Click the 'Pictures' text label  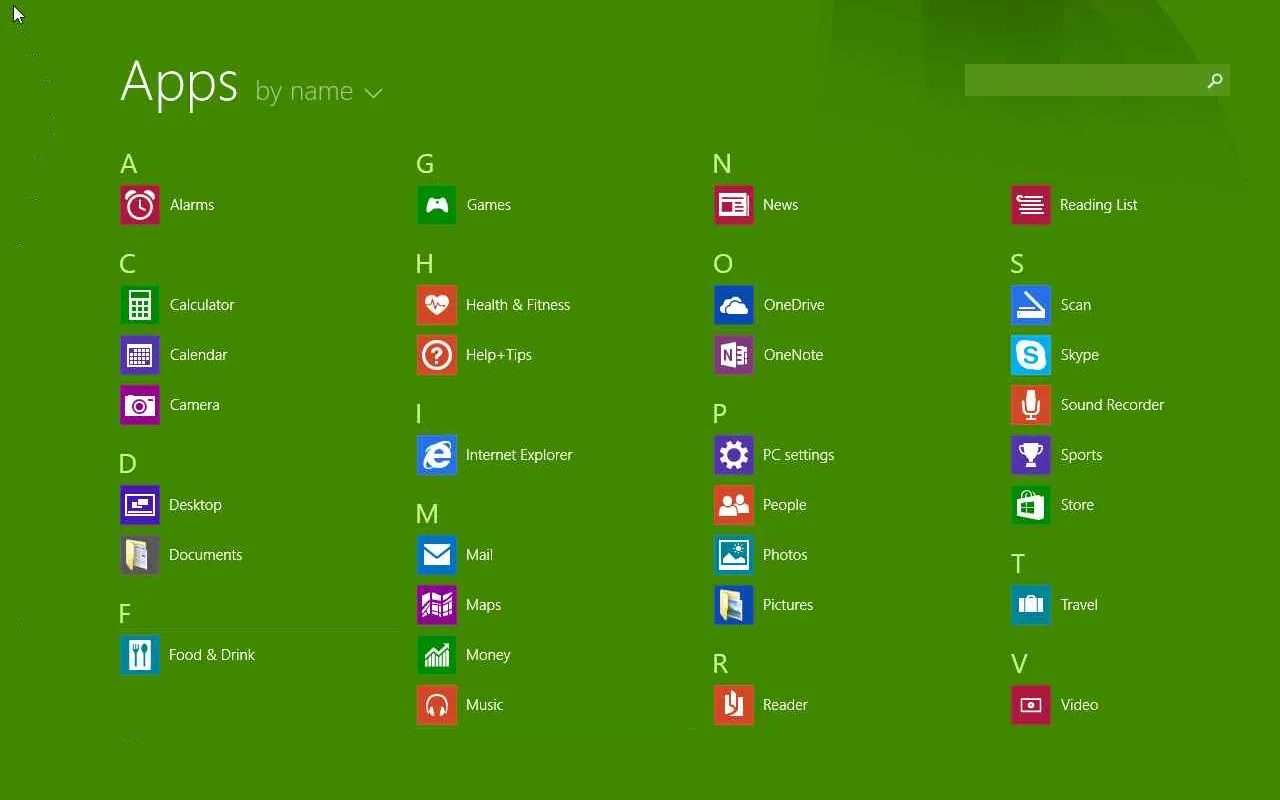coord(788,605)
